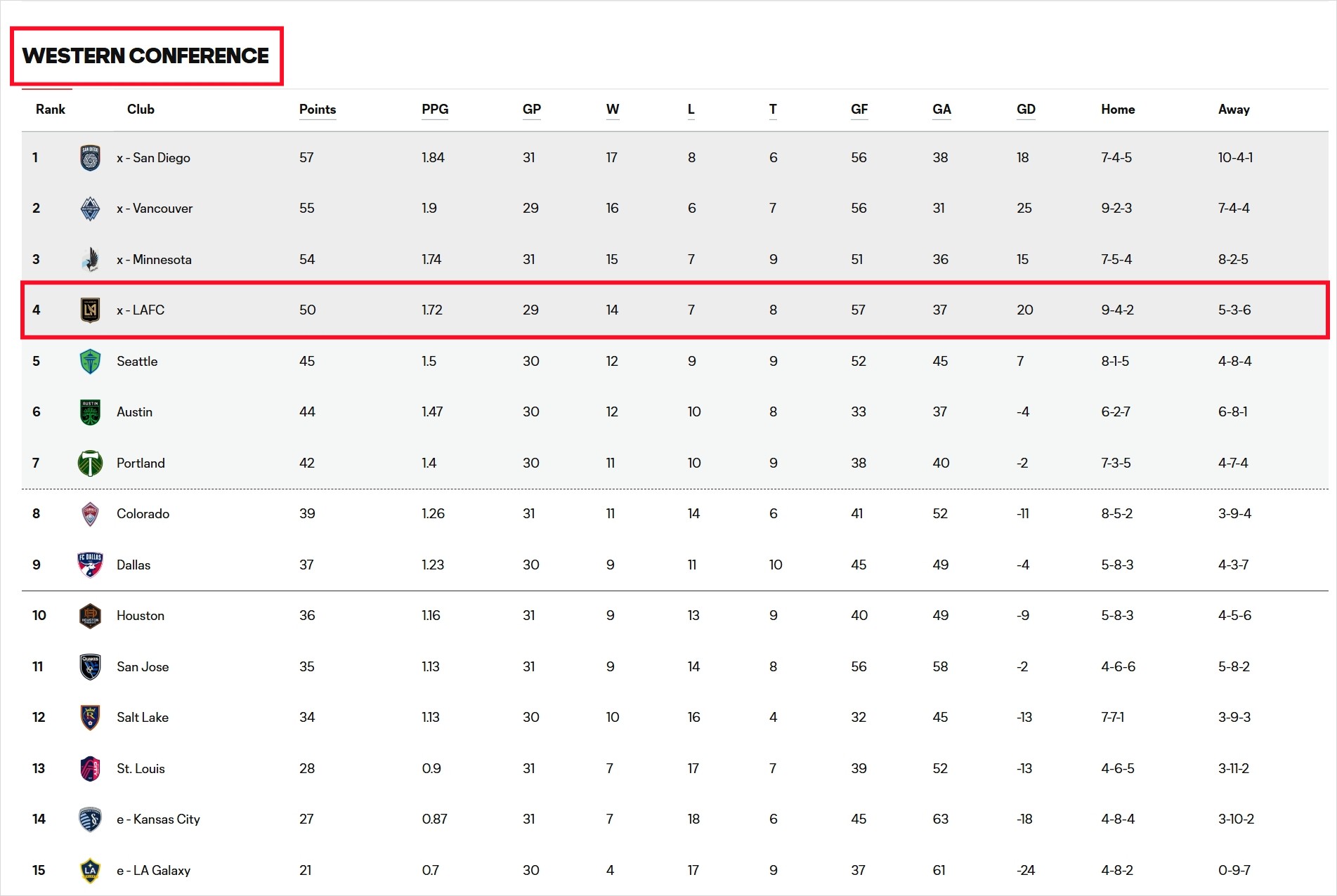Open the Dallas team page
The image size is (1337, 896).
tap(133, 564)
